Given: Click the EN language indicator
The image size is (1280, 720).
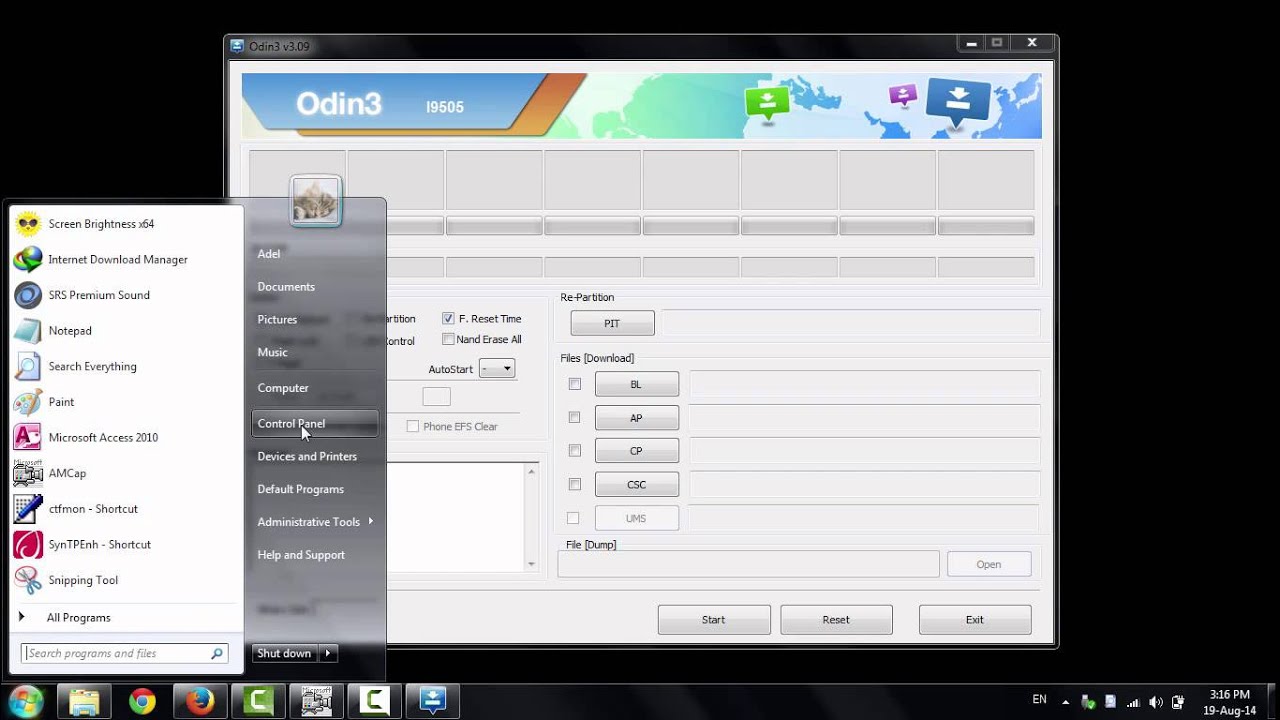Looking at the screenshot, I should (1039, 700).
